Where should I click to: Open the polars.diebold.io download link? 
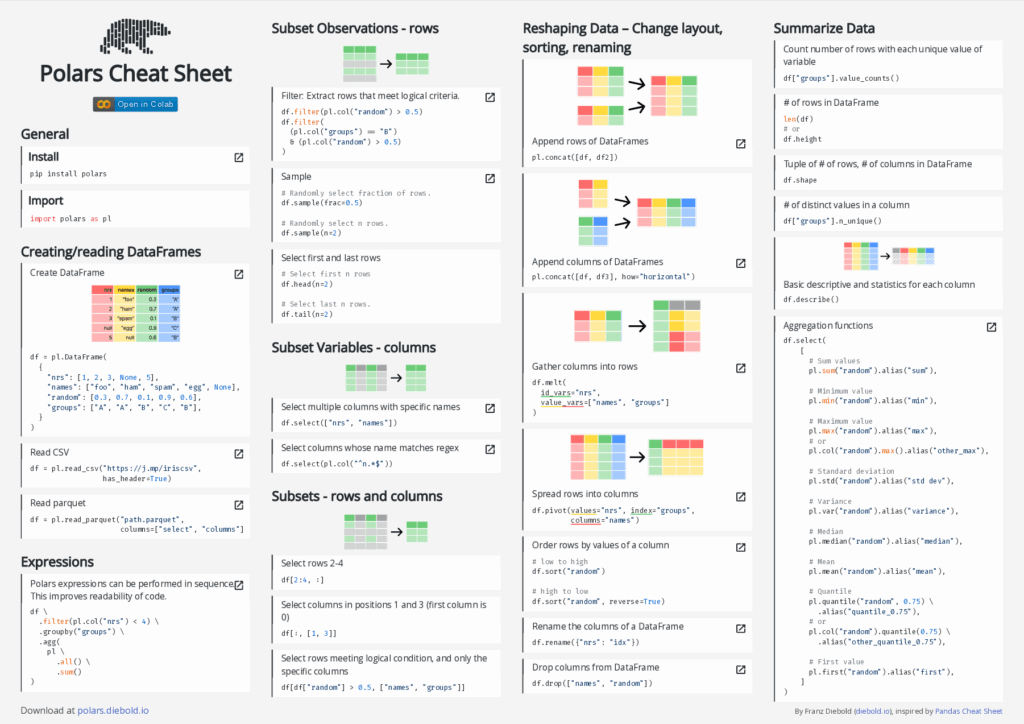click(x=113, y=710)
